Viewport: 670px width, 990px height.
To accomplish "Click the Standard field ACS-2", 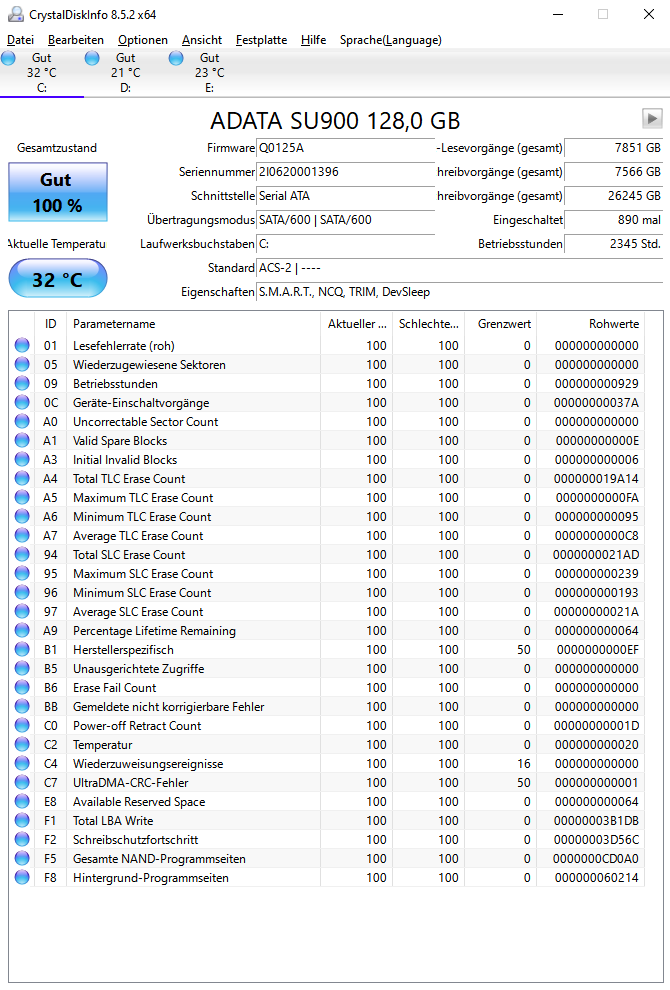I will pyautogui.click(x=459, y=268).
